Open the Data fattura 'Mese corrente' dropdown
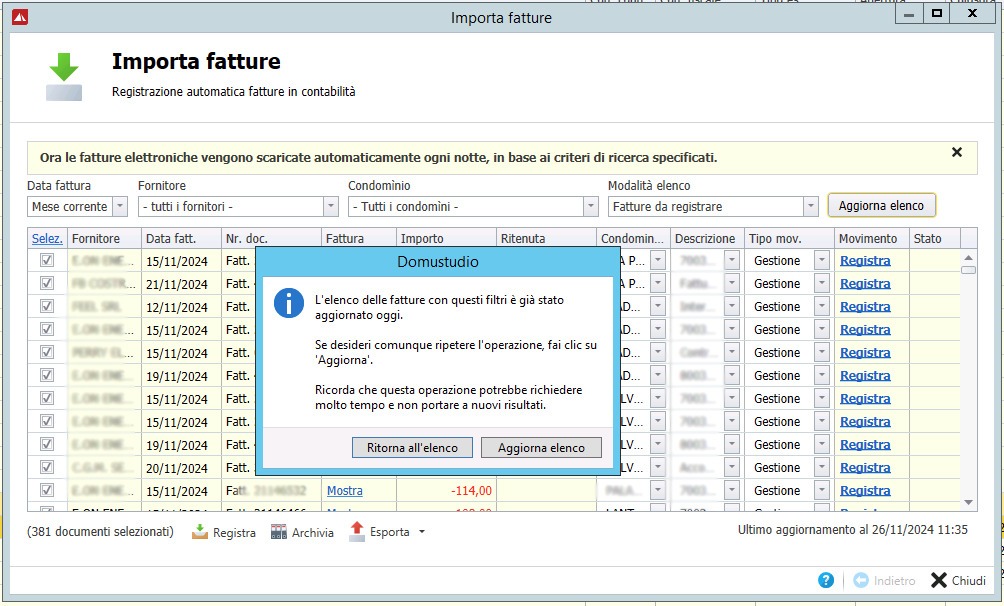The height and width of the screenshot is (606, 1004). click(x=120, y=206)
